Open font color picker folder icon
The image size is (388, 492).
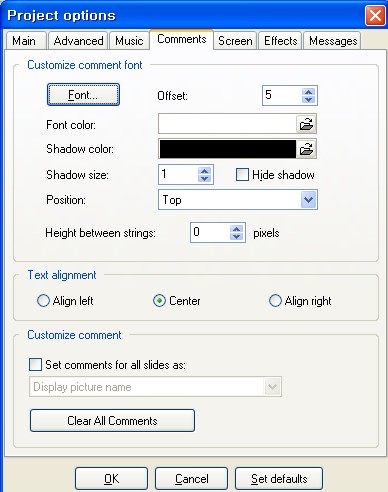306,124
